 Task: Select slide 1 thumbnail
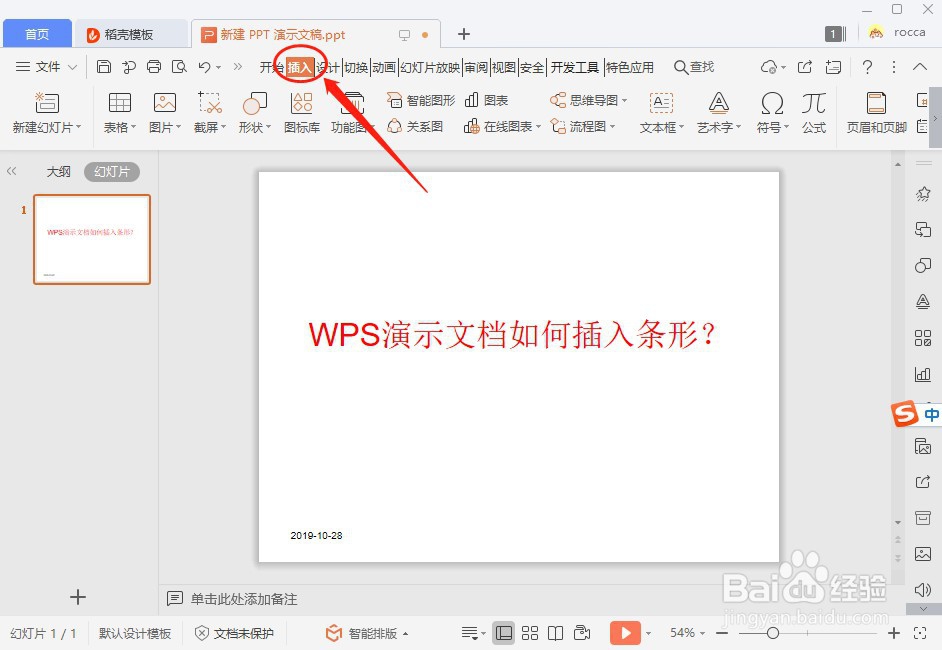click(92, 239)
